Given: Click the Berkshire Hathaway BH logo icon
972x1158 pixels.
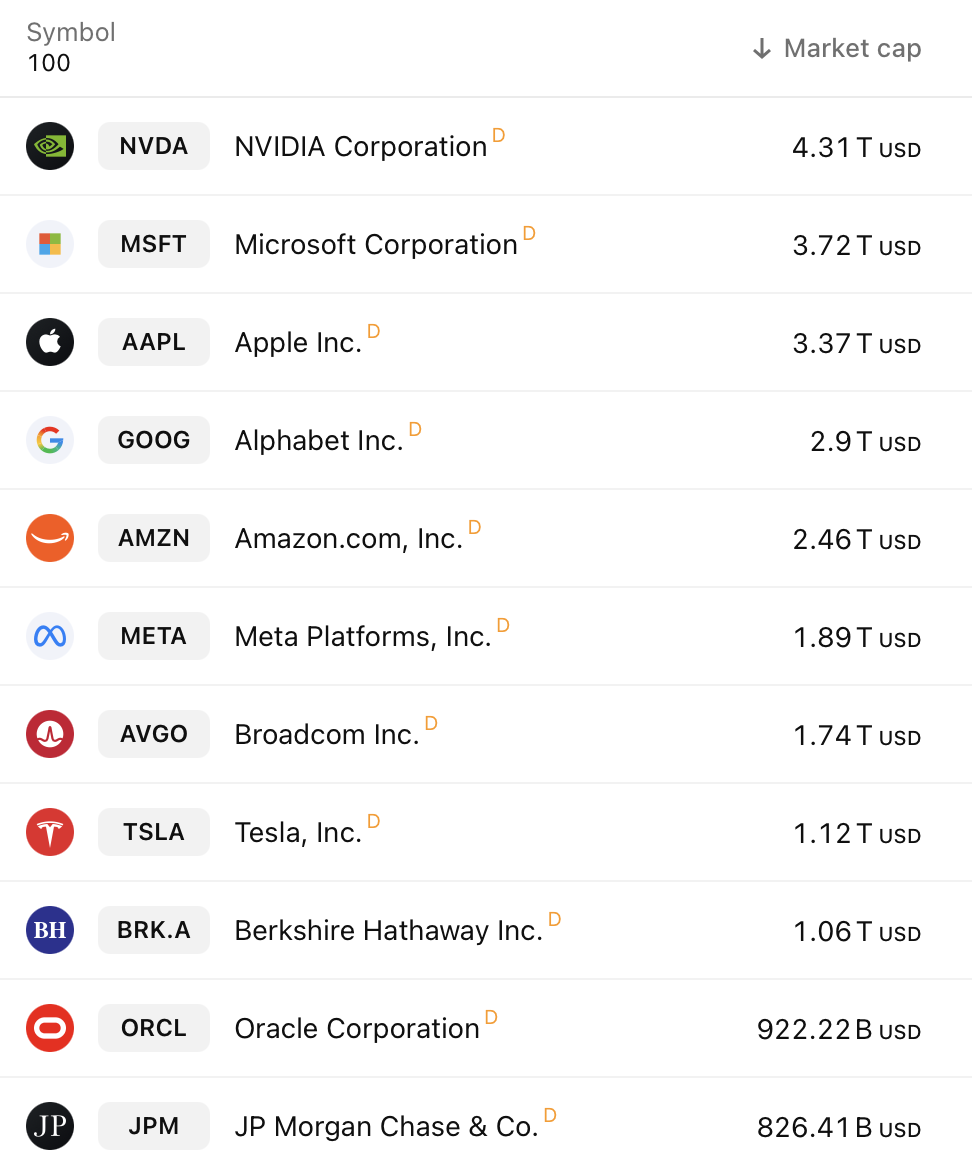Looking at the screenshot, I should [x=49, y=930].
